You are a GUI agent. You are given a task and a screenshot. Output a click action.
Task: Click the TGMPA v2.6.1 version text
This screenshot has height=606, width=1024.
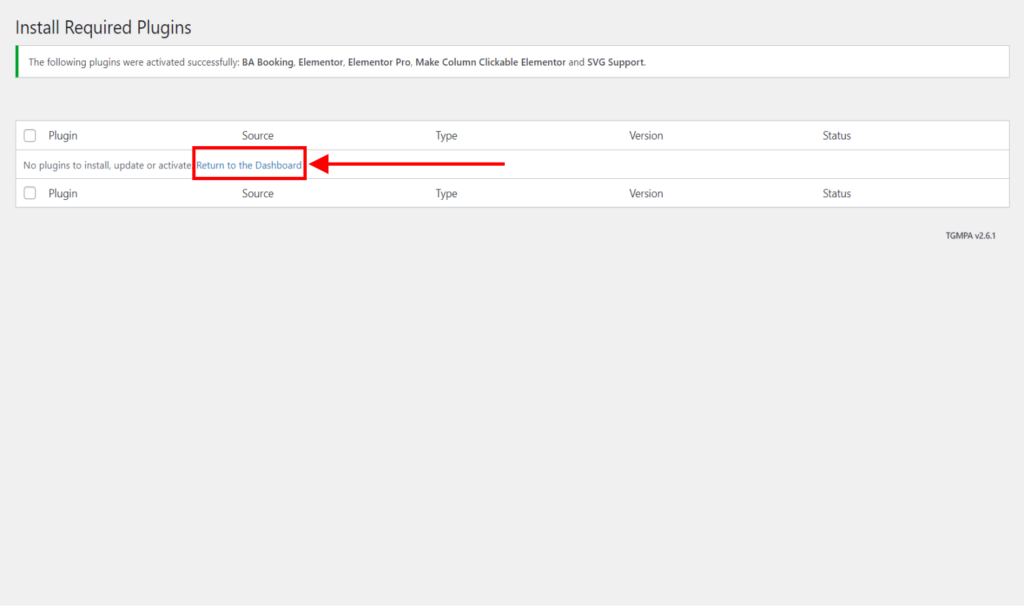click(970, 236)
